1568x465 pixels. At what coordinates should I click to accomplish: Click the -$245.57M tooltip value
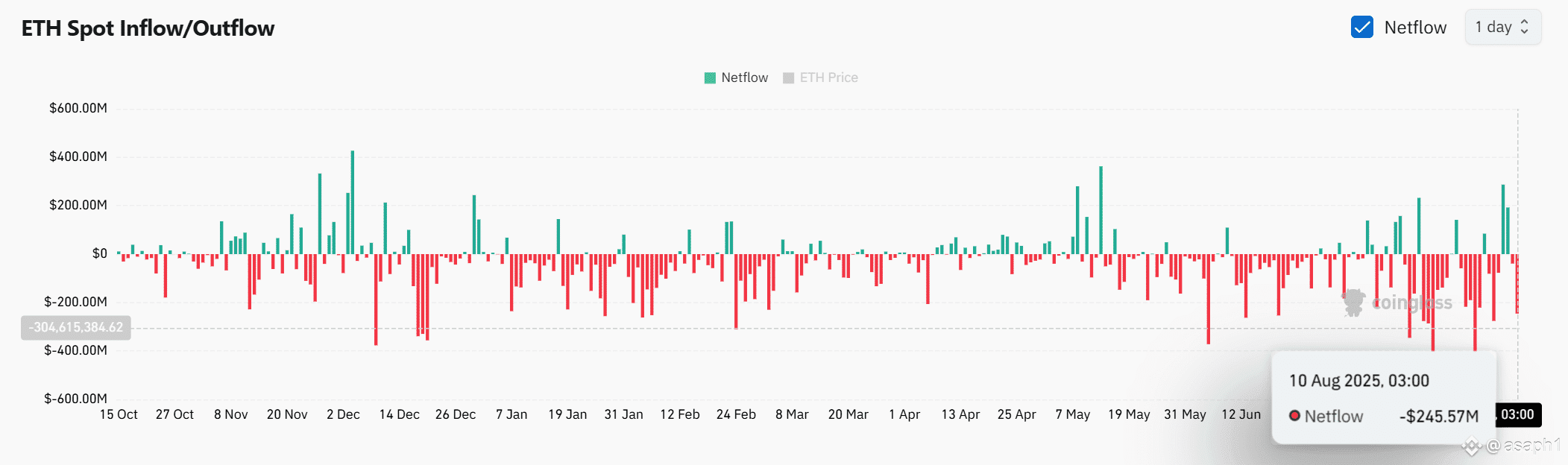(1438, 417)
